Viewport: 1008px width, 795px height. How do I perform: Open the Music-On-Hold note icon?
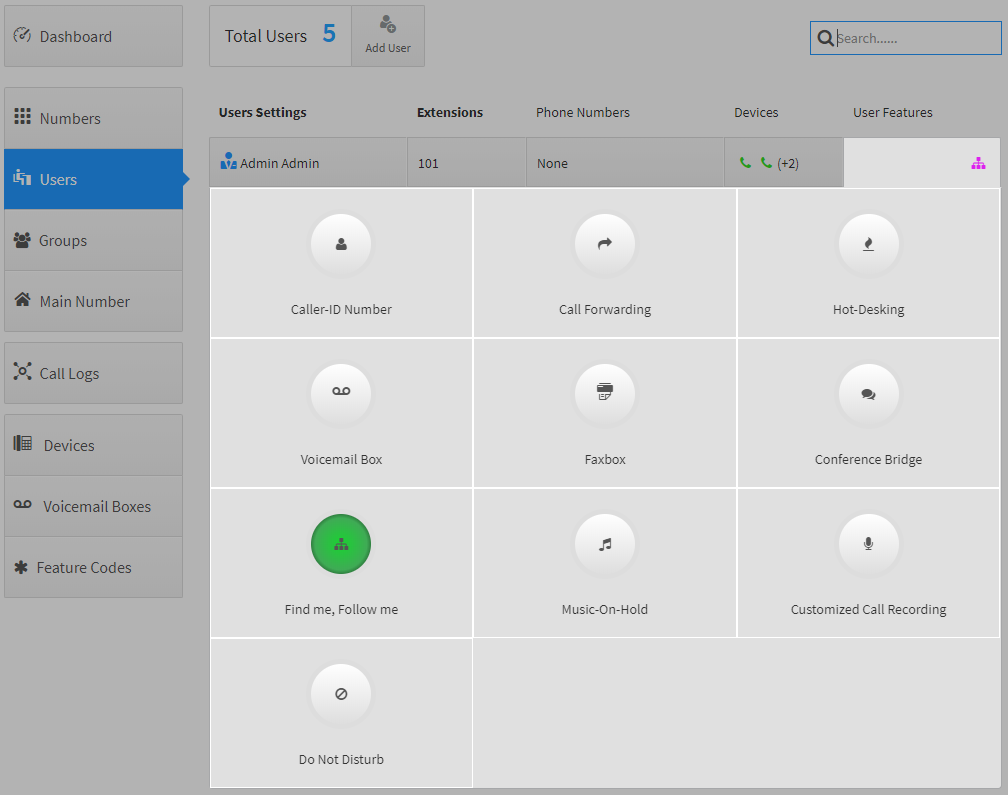[x=605, y=544]
